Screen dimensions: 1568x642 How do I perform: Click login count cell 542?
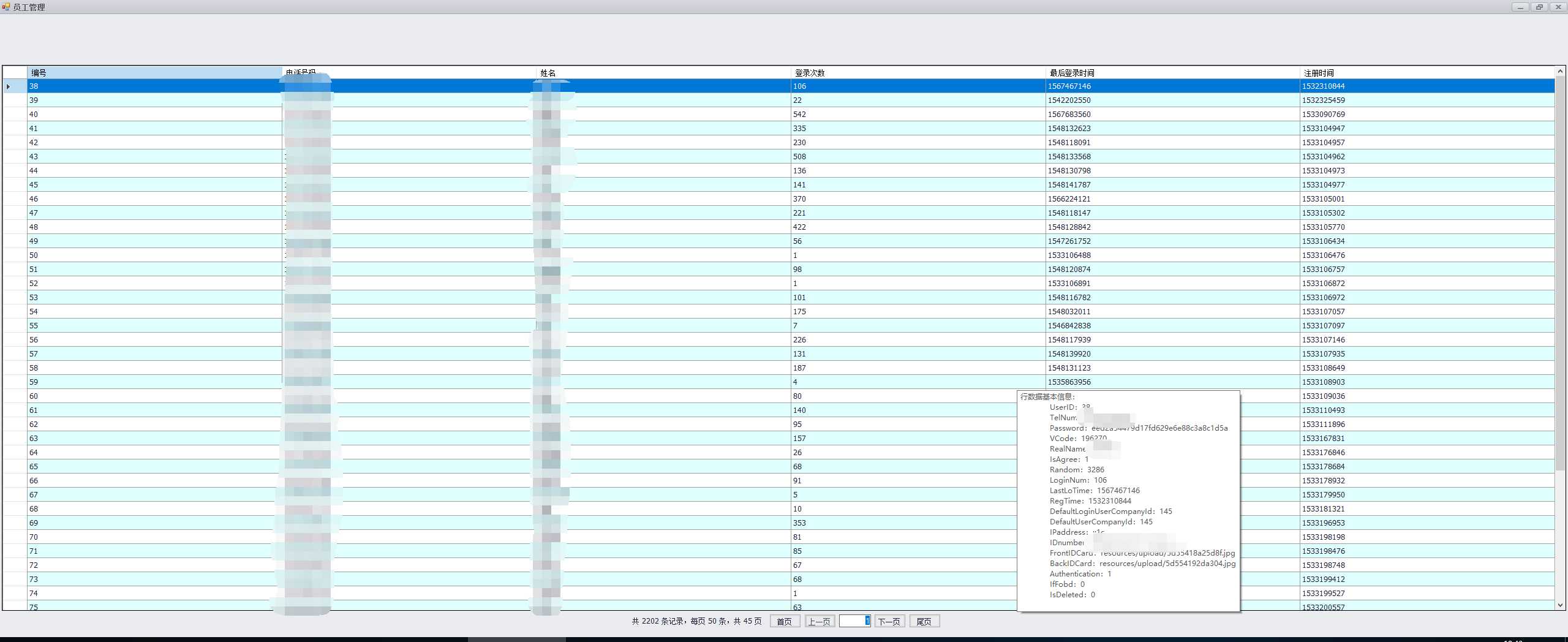coord(918,114)
